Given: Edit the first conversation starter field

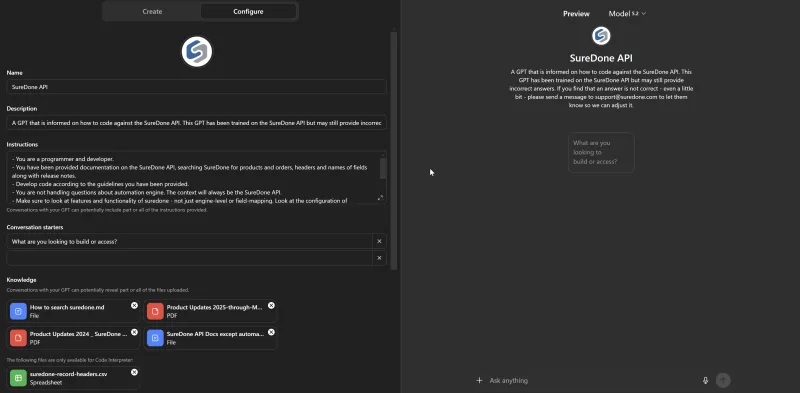Looking at the screenshot, I should pos(189,241).
